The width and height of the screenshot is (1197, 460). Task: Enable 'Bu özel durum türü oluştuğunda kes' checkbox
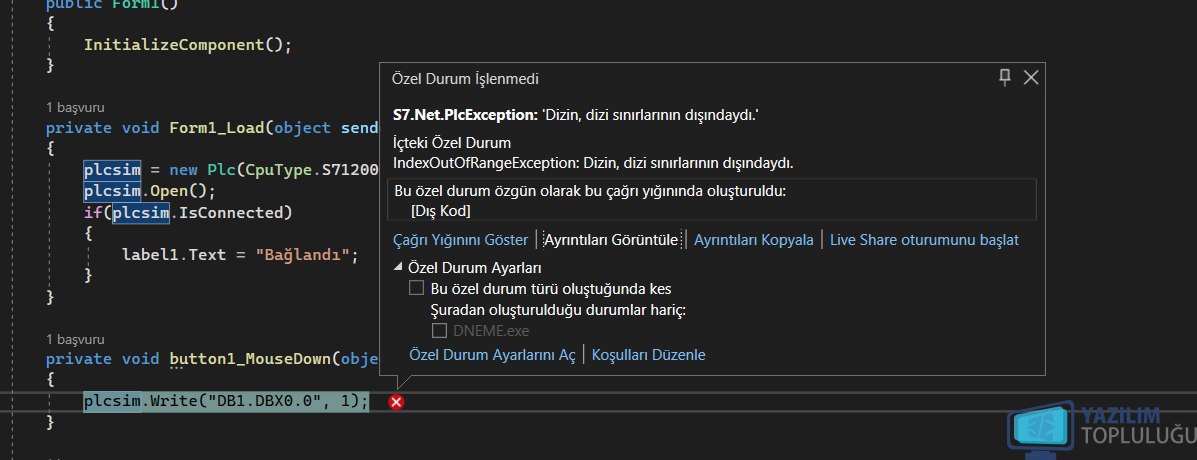click(416, 288)
